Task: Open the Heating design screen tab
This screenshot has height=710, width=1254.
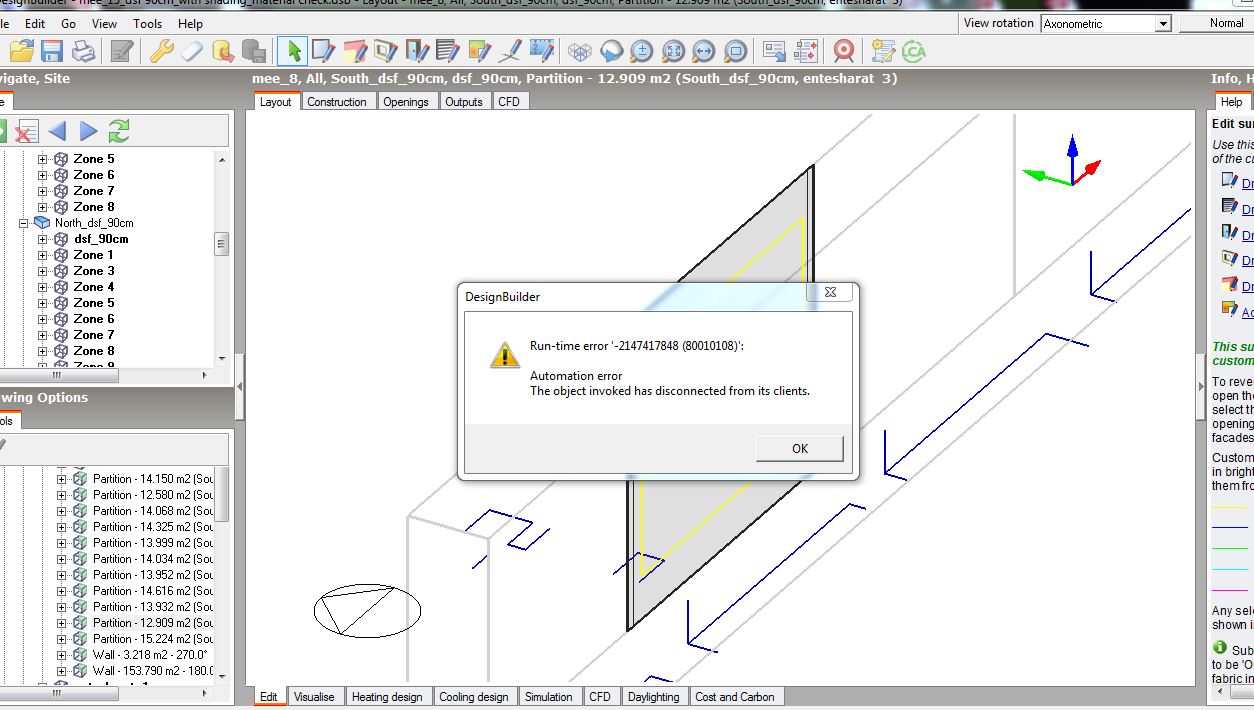Action: (387, 697)
